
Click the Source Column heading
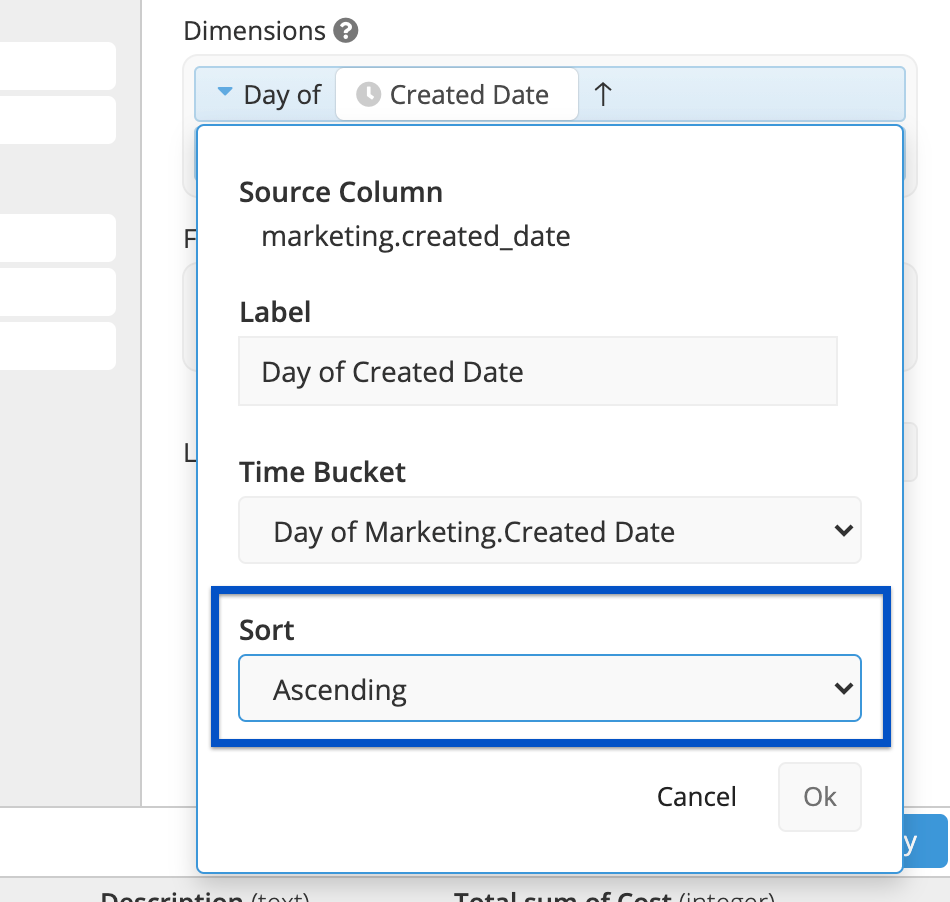pos(340,193)
